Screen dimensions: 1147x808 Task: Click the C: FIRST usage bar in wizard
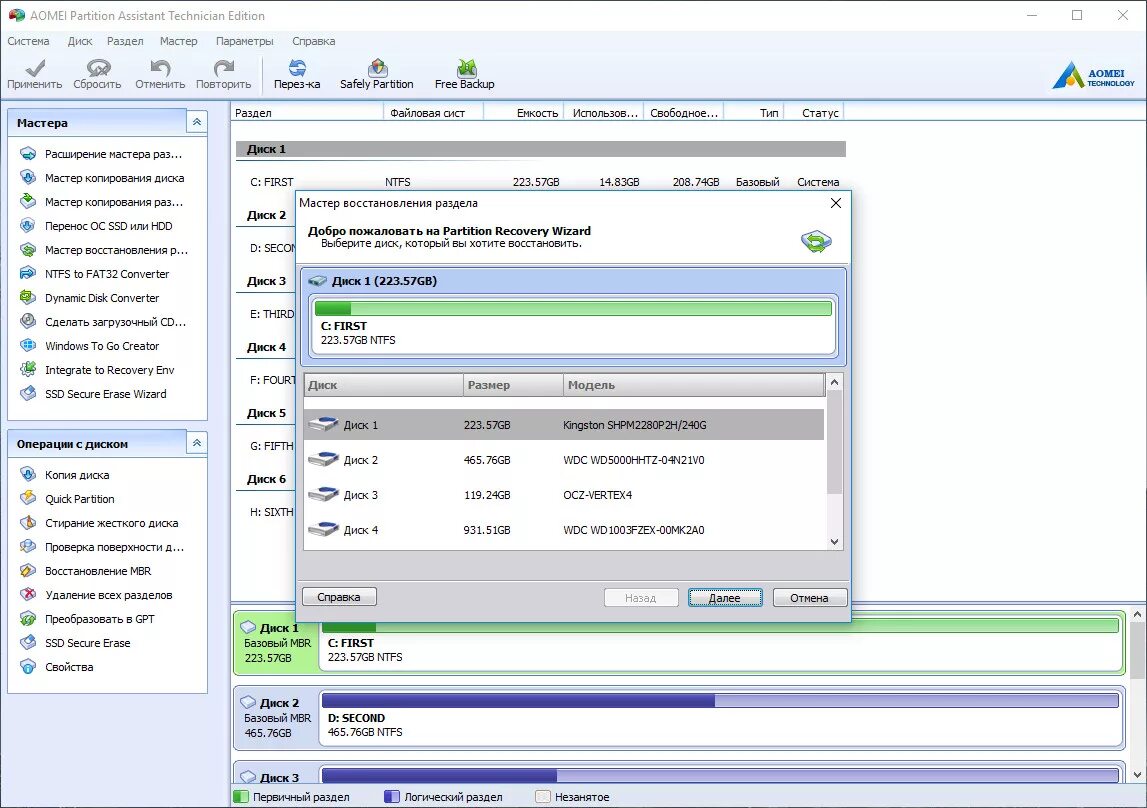[573, 309]
